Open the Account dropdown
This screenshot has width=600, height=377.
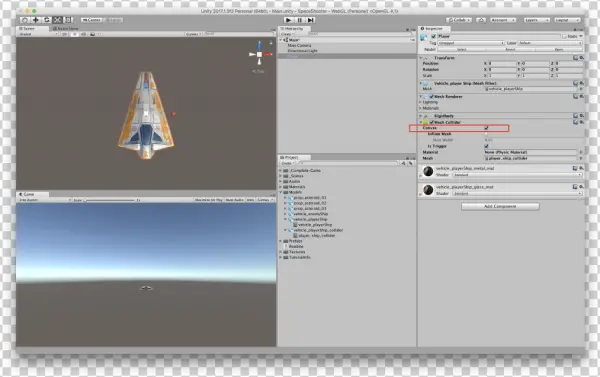pyautogui.click(x=503, y=20)
